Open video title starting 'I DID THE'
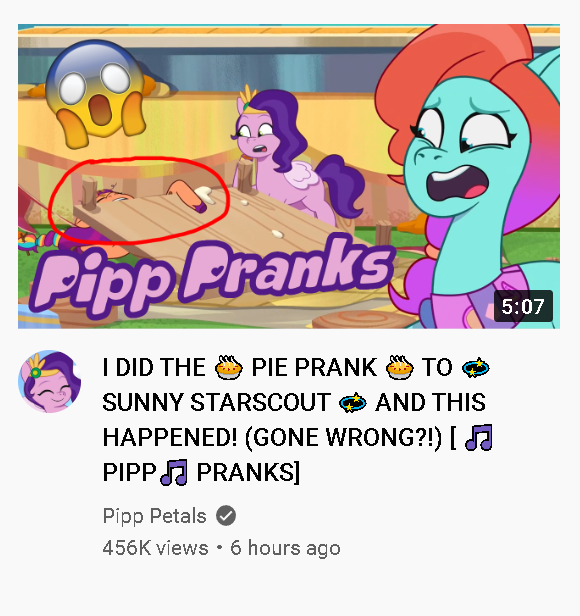The image size is (580, 616). pyautogui.click(x=298, y=420)
